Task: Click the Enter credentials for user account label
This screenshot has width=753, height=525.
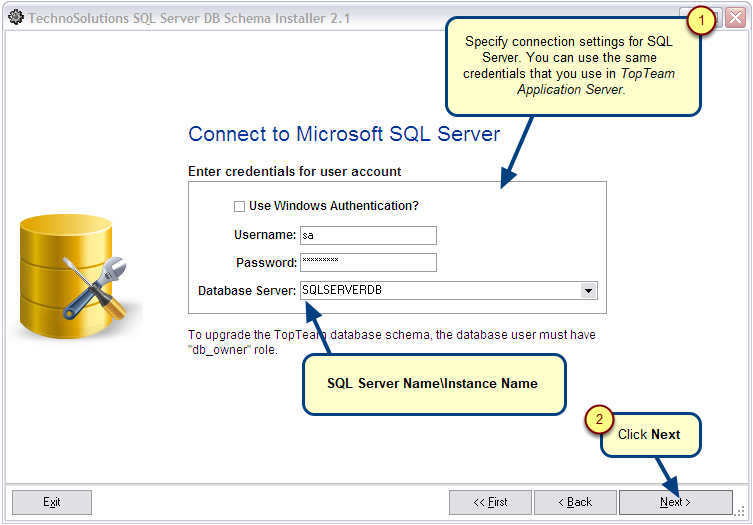Action: click(x=294, y=171)
